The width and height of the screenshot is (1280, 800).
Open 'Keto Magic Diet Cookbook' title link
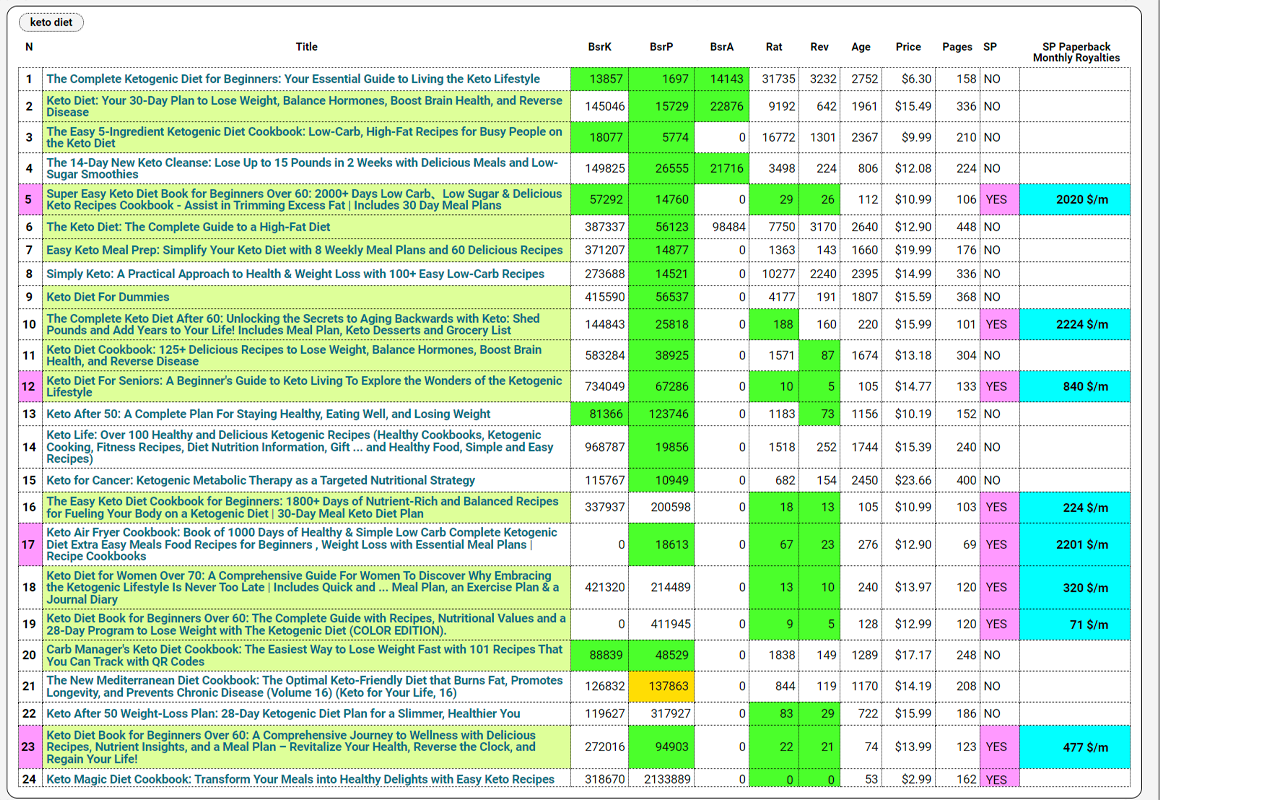pos(300,780)
